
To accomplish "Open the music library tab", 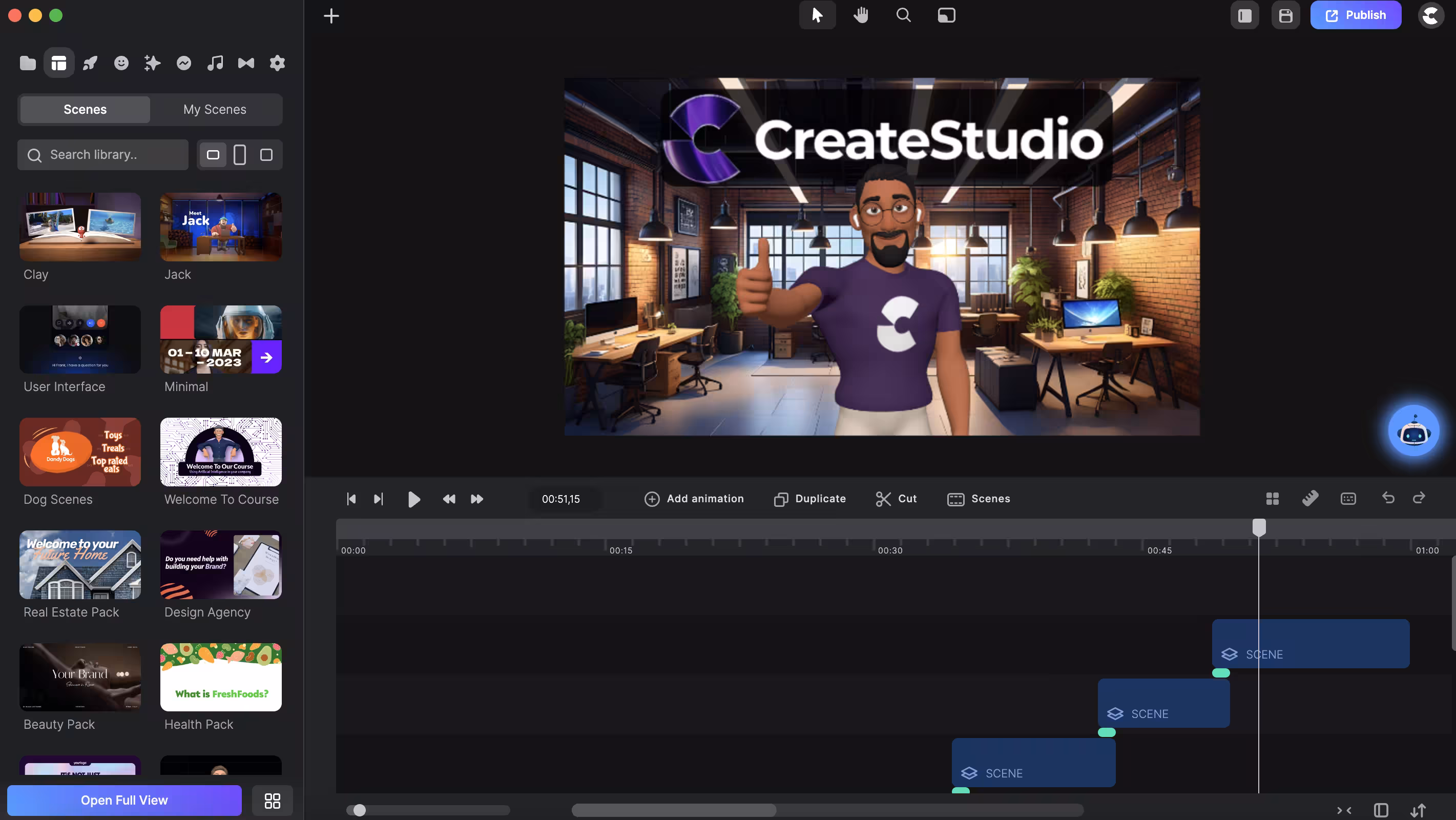I will [215, 63].
